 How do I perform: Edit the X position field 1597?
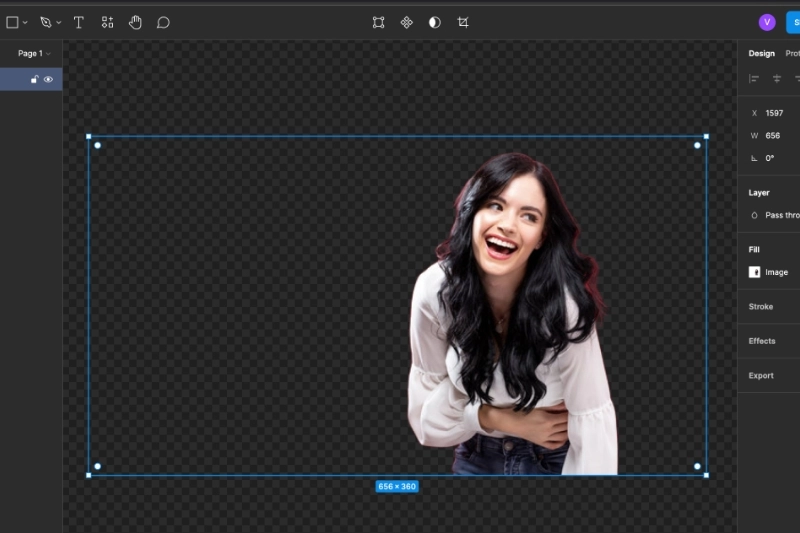click(x=774, y=113)
